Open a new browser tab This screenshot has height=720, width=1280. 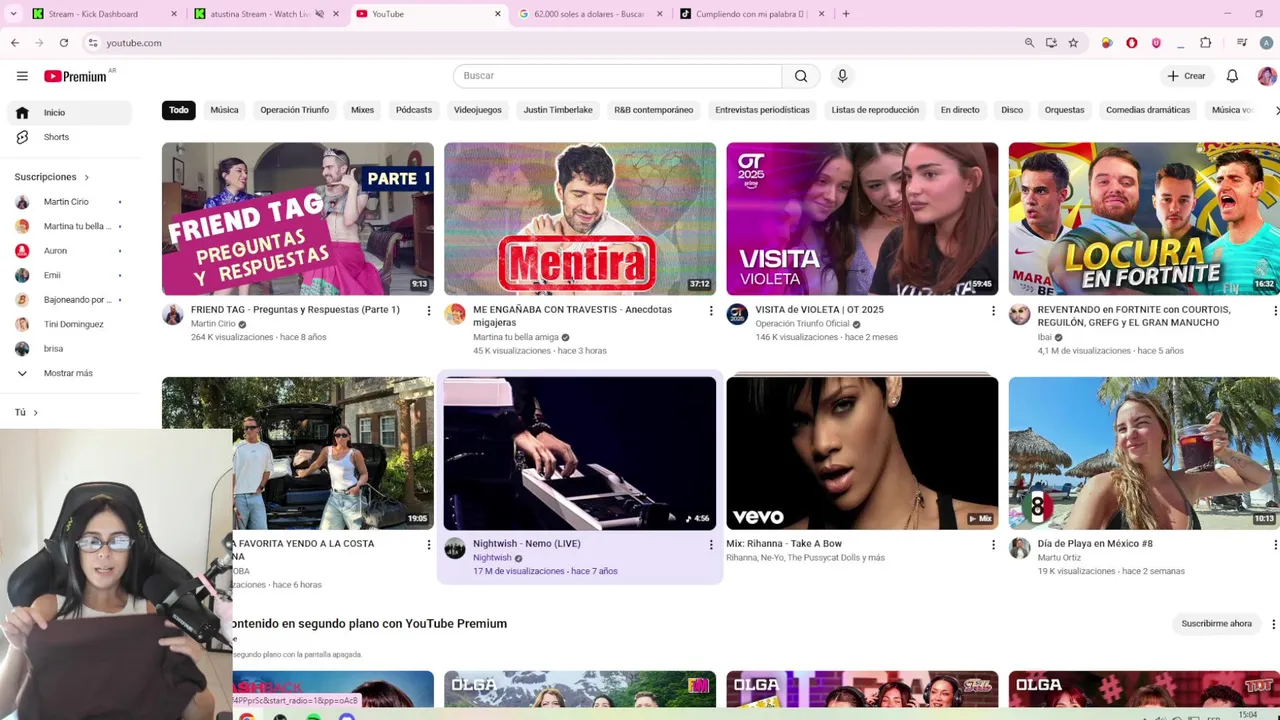(x=845, y=14)
